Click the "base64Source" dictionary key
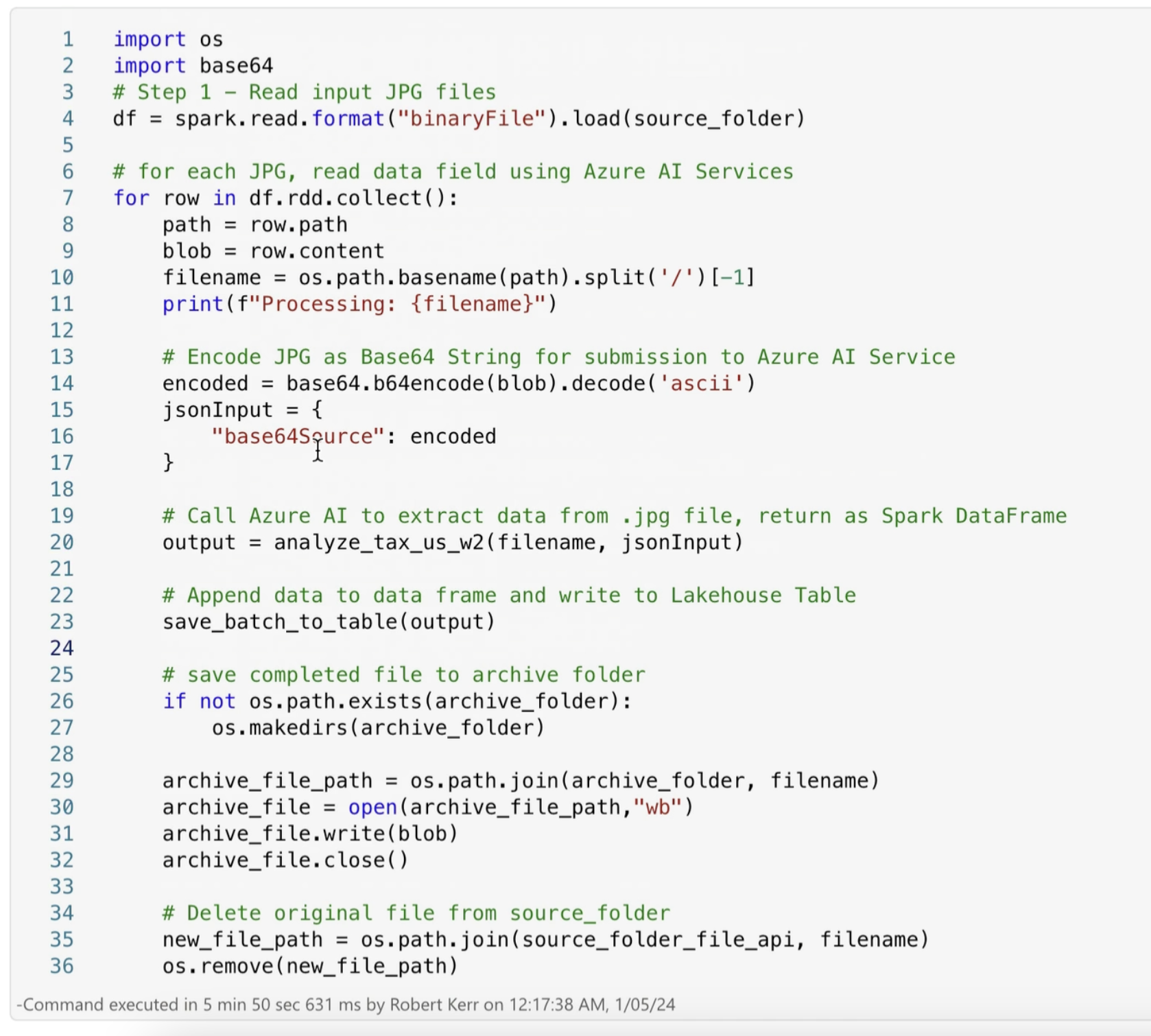This screenshot has height=1036, width=1151. pyautogui.click(x=298, y=436)
